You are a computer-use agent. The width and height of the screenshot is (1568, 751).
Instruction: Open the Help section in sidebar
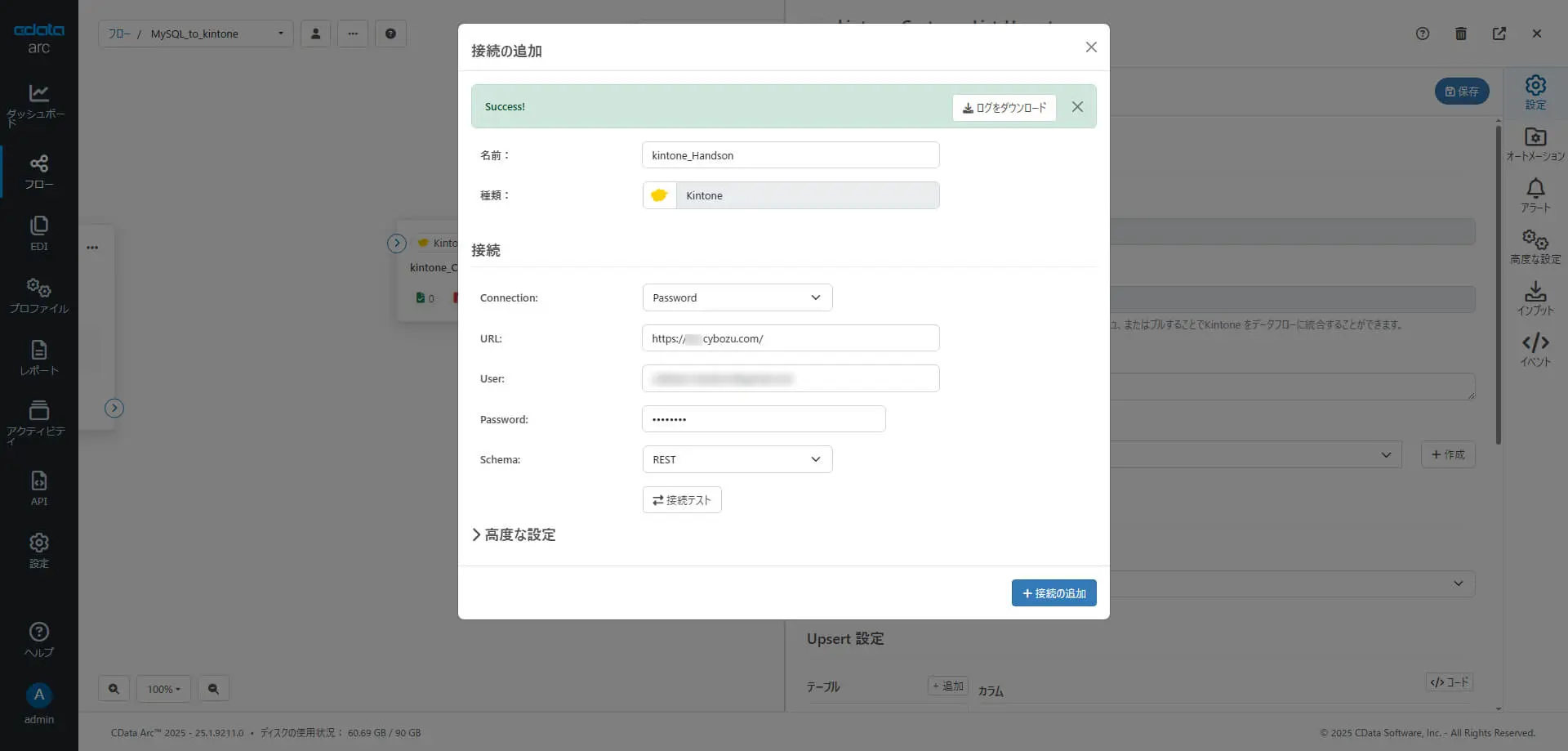coord(38,640)
